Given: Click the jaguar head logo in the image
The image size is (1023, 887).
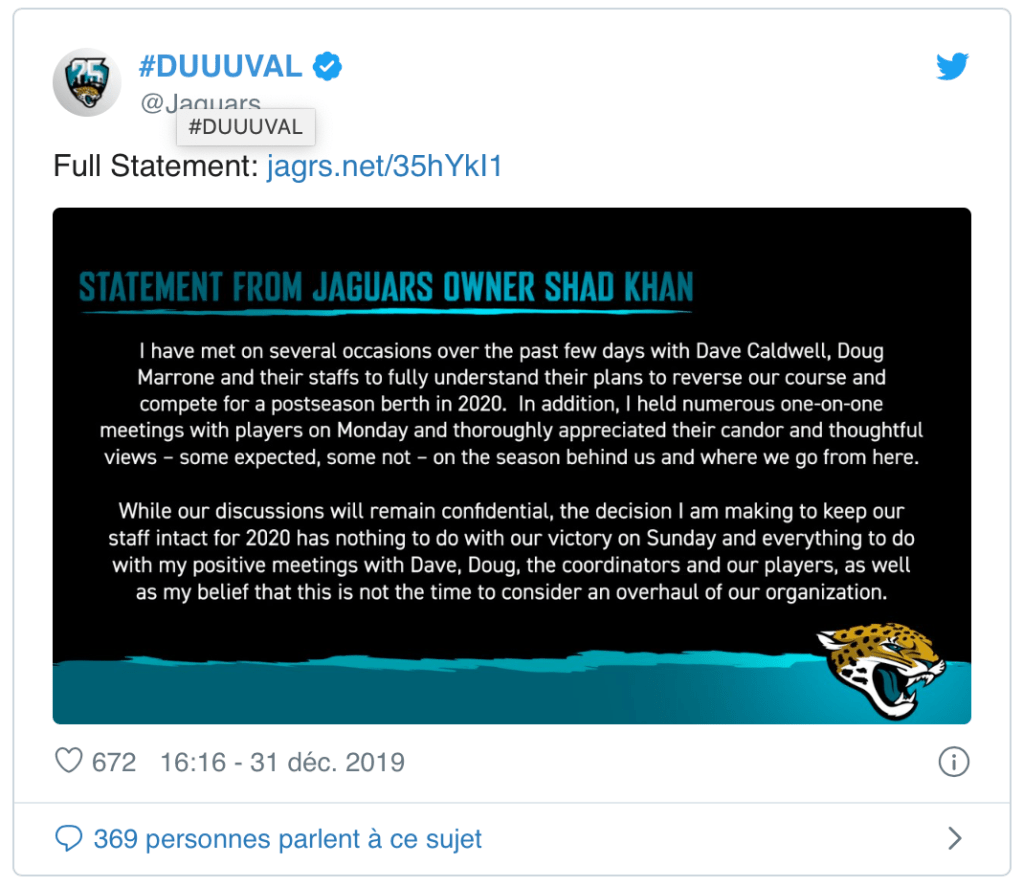Looking at the screenshot, I should click(881, 668).
